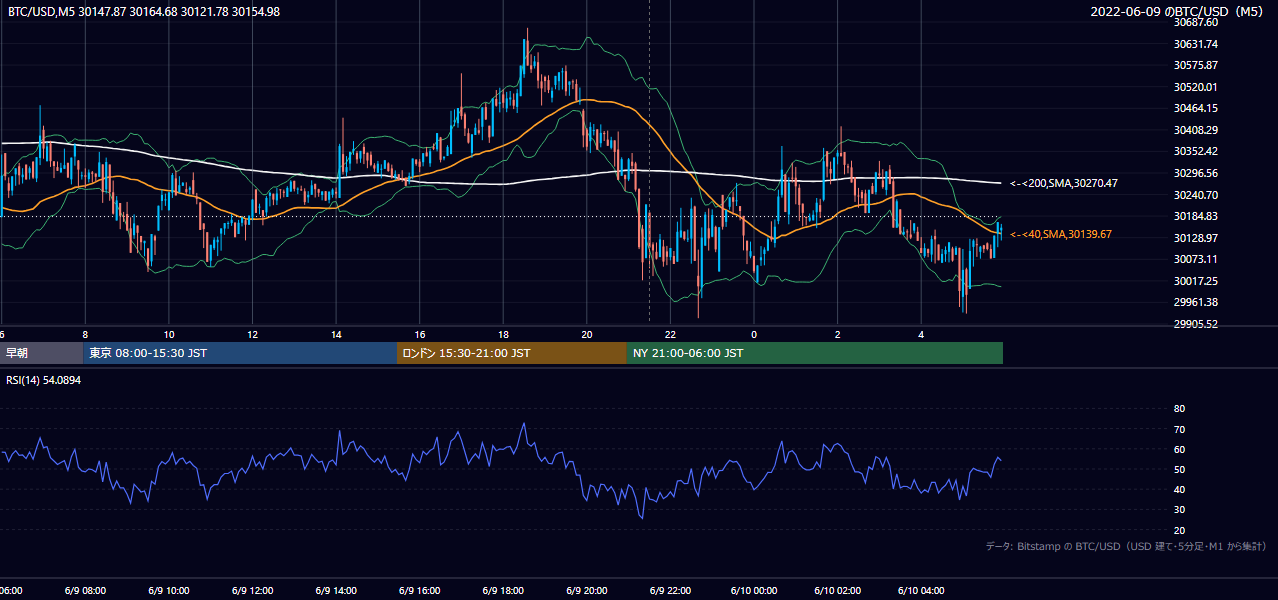Click hour tick 8 under price chart
The width and height of the screenshot is (1278, 600).
click(x=85, y=335)
